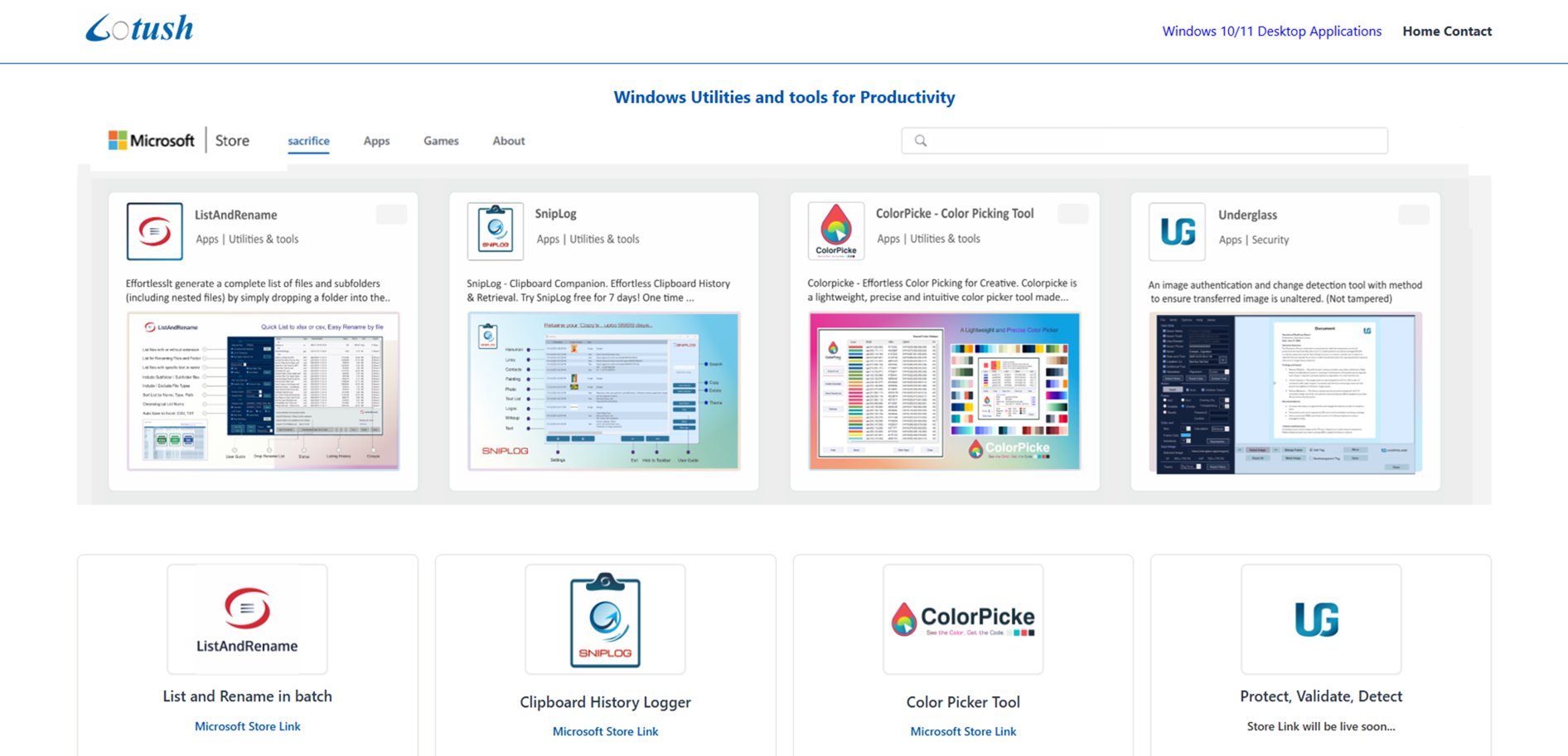
Task: Click the Underglass screenshot thumbnail
Action: [x=1285, y=393]
